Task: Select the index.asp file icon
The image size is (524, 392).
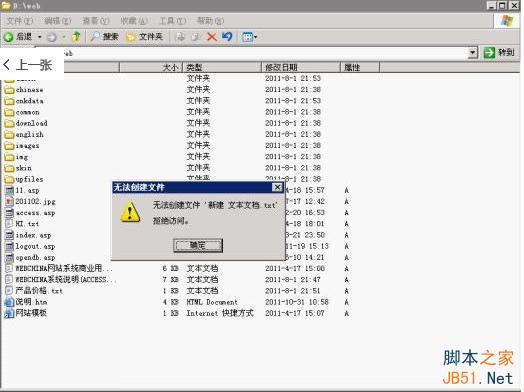Action: point(9,235)
